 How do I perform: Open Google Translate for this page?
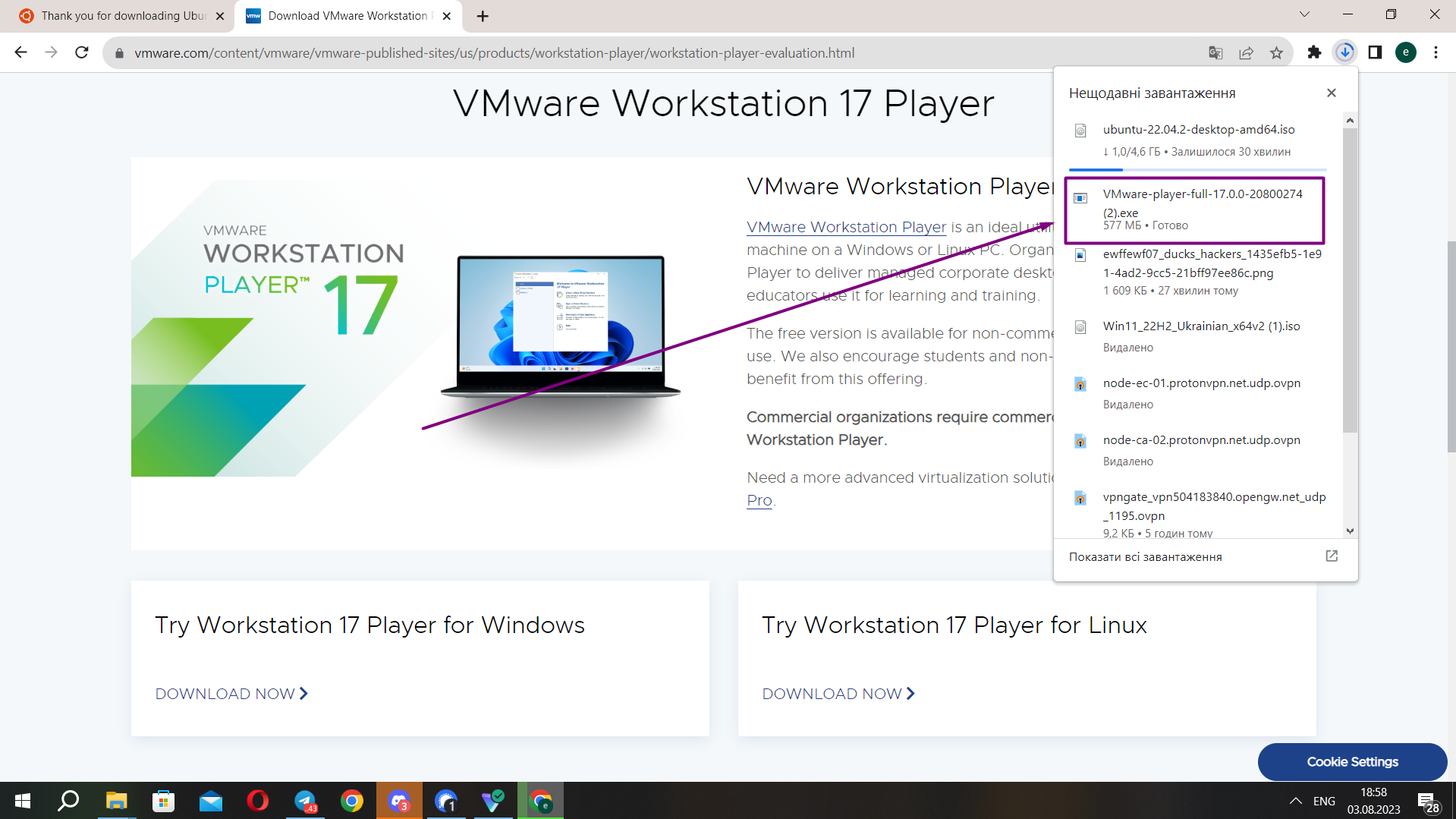click(1215, 52)
